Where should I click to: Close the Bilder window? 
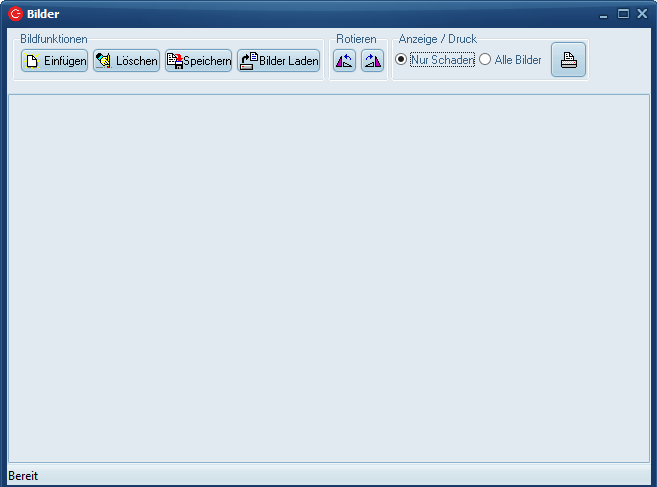642,14
